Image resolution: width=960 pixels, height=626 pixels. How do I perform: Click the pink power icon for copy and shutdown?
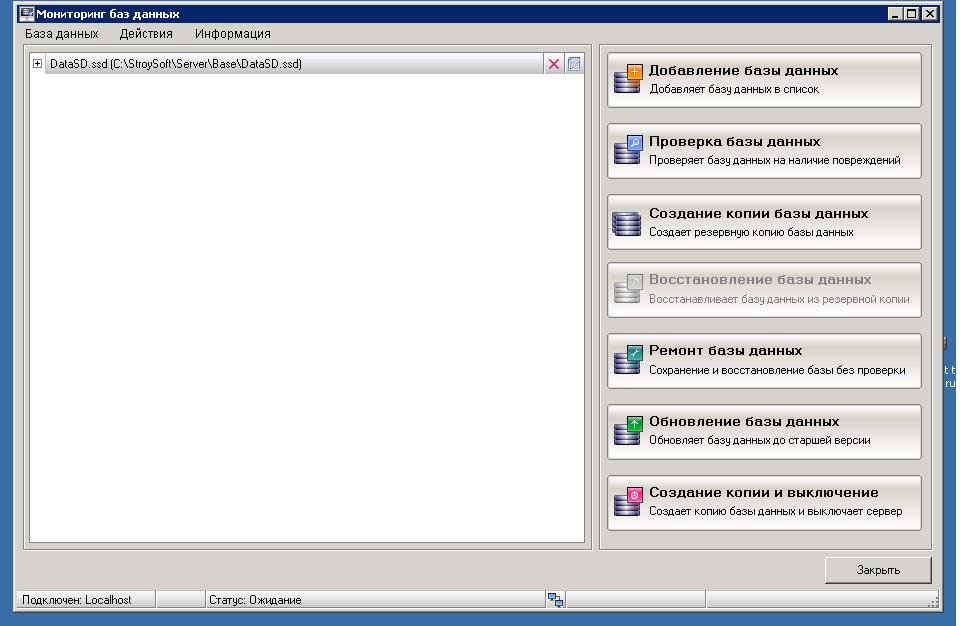click(627, 502)
